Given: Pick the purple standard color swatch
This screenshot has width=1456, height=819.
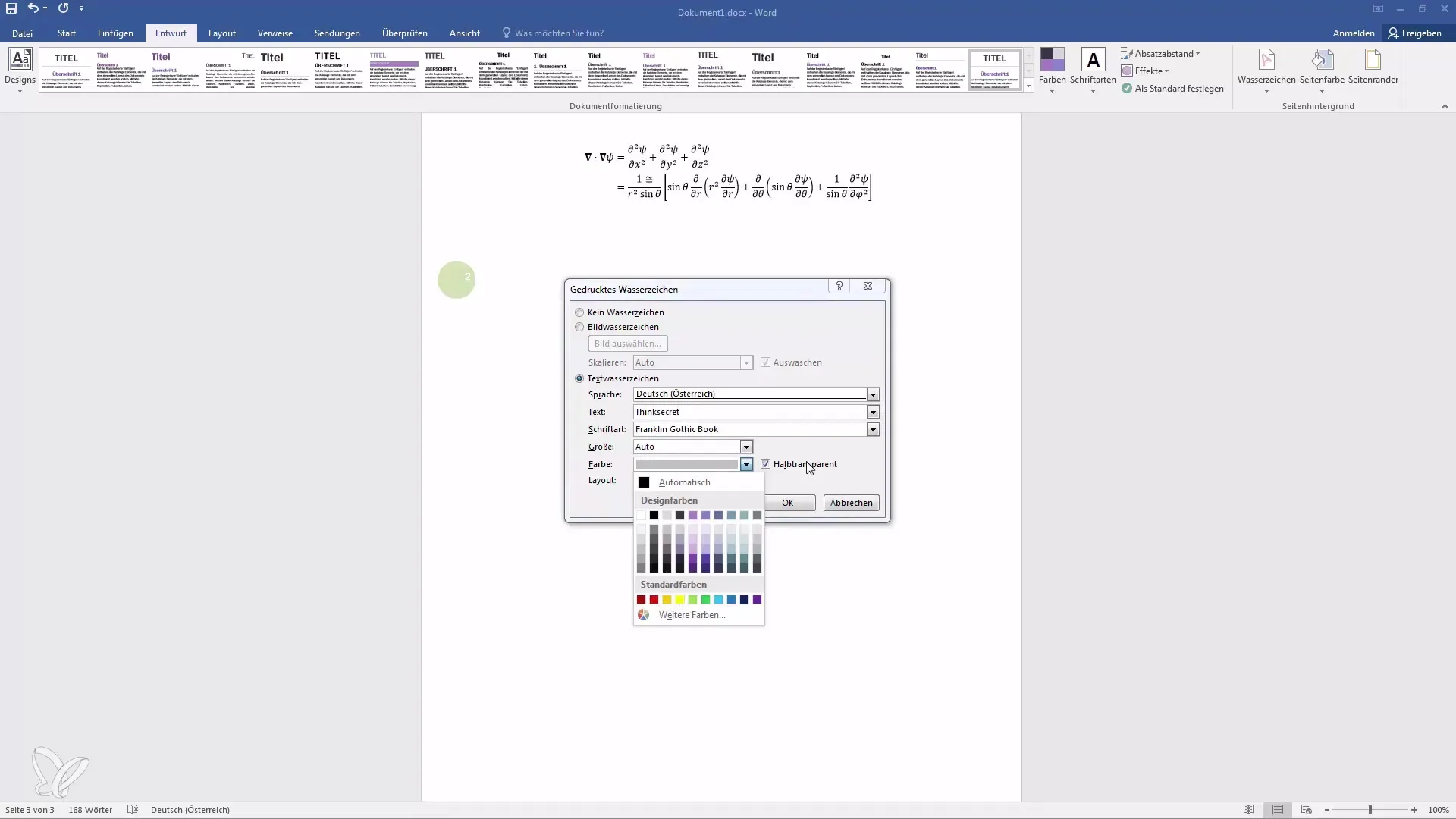Looking at the screenshot, I should (x=757, y=600).
